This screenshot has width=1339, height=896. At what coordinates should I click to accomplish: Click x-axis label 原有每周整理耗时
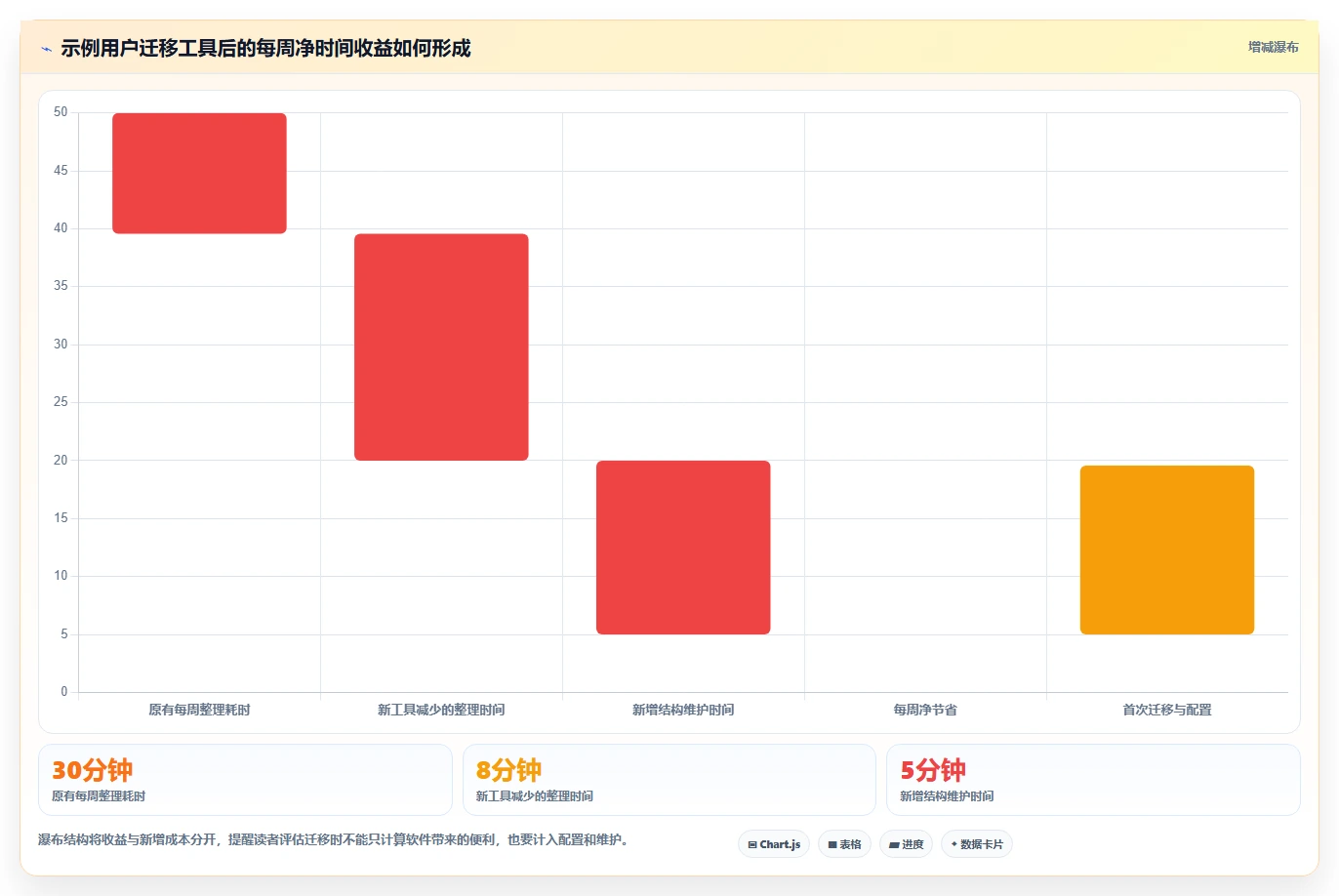[199, 710]
